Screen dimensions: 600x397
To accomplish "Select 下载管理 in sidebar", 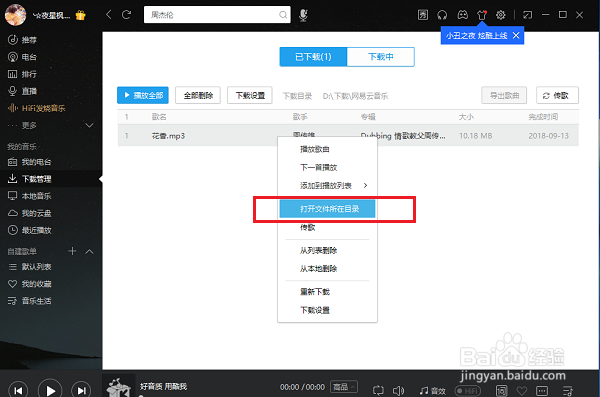I will pos(36,179).
